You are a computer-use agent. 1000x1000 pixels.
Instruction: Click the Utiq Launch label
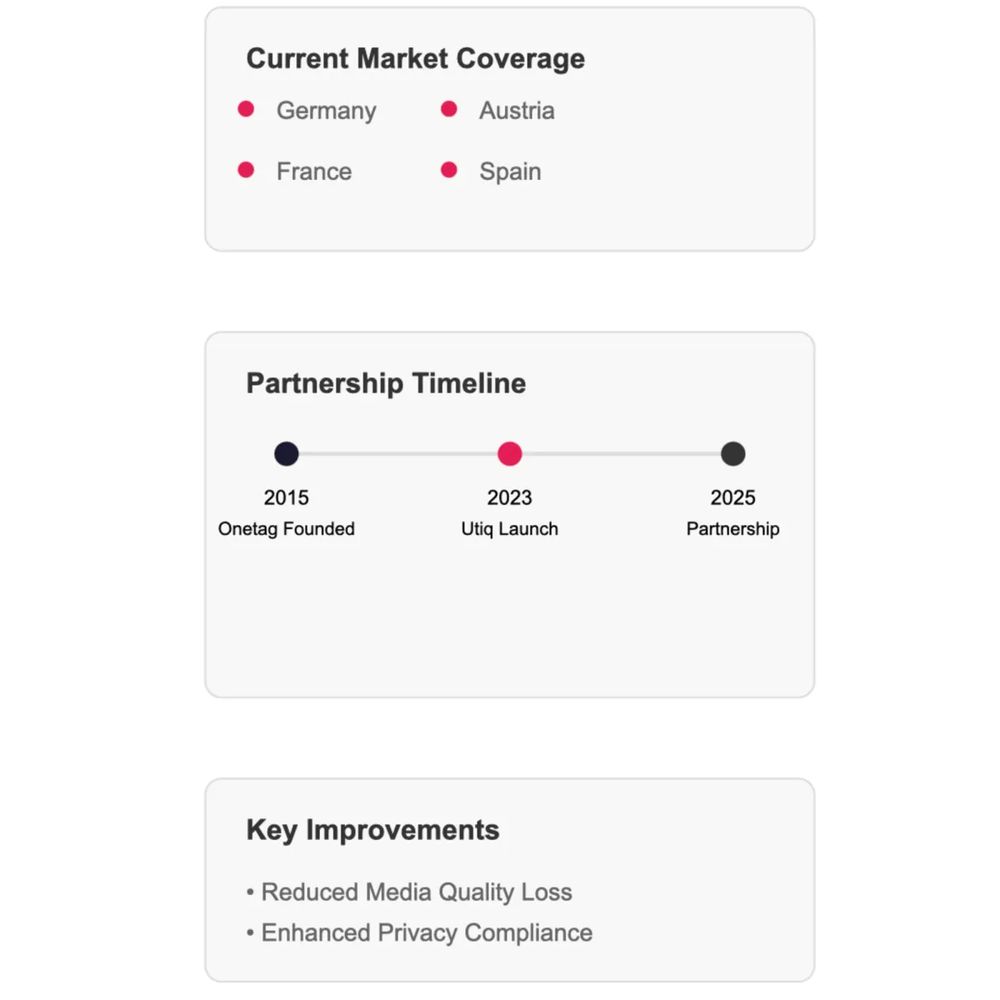pyautogui.click(x=510, y=529)
